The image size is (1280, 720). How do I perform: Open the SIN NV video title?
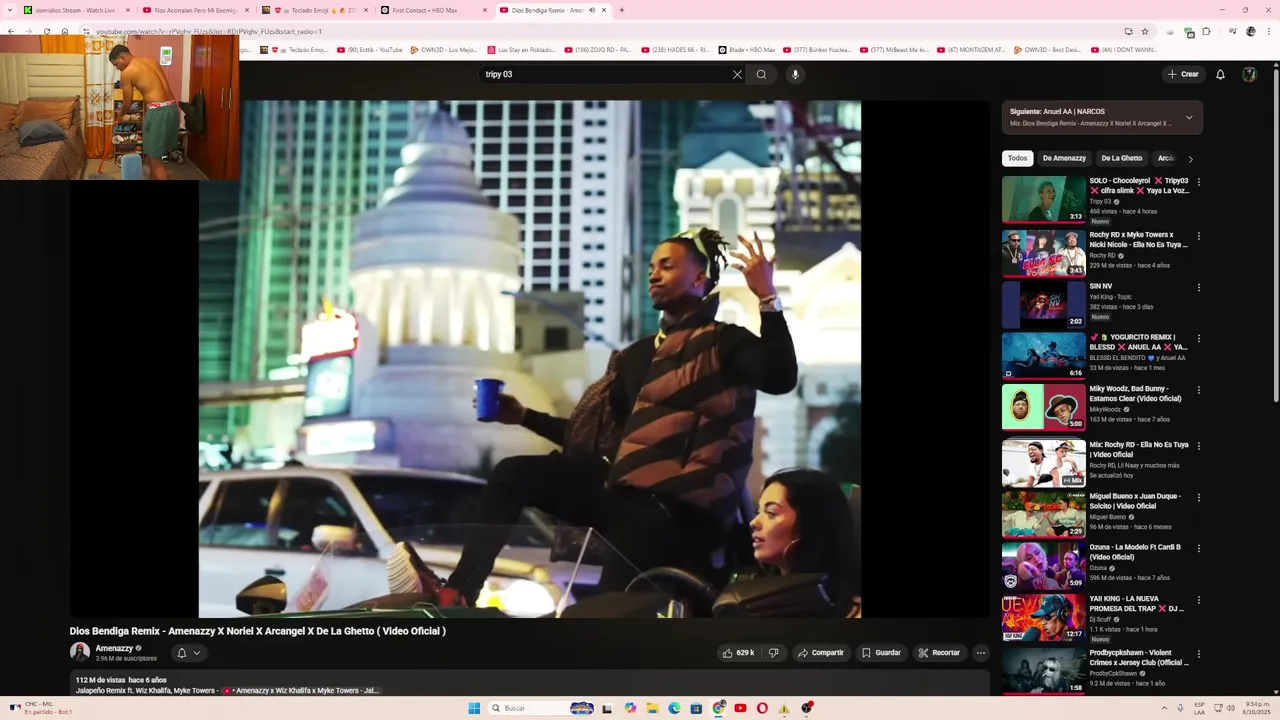pyautogui.click(x=1101, y=286)
